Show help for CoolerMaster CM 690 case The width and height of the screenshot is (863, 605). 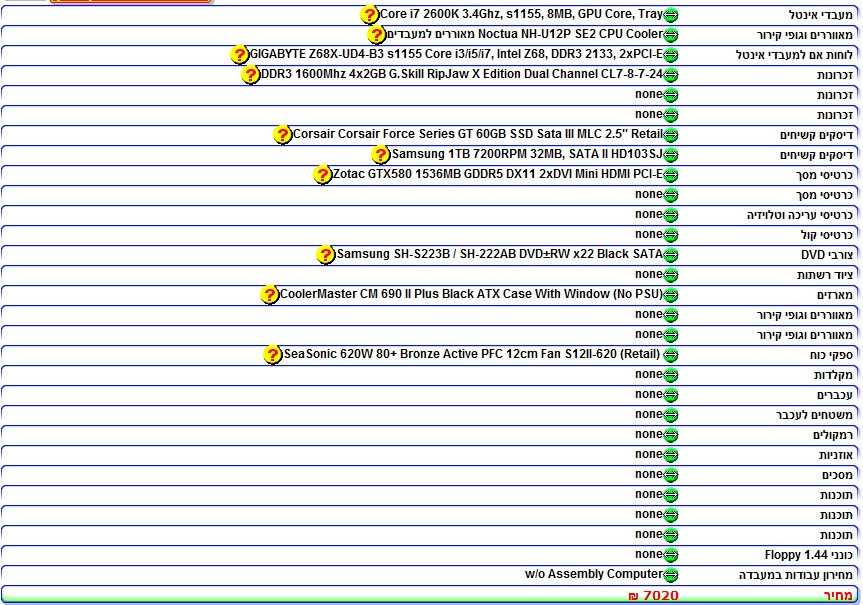pyautogui.click(x=269, y=295)
